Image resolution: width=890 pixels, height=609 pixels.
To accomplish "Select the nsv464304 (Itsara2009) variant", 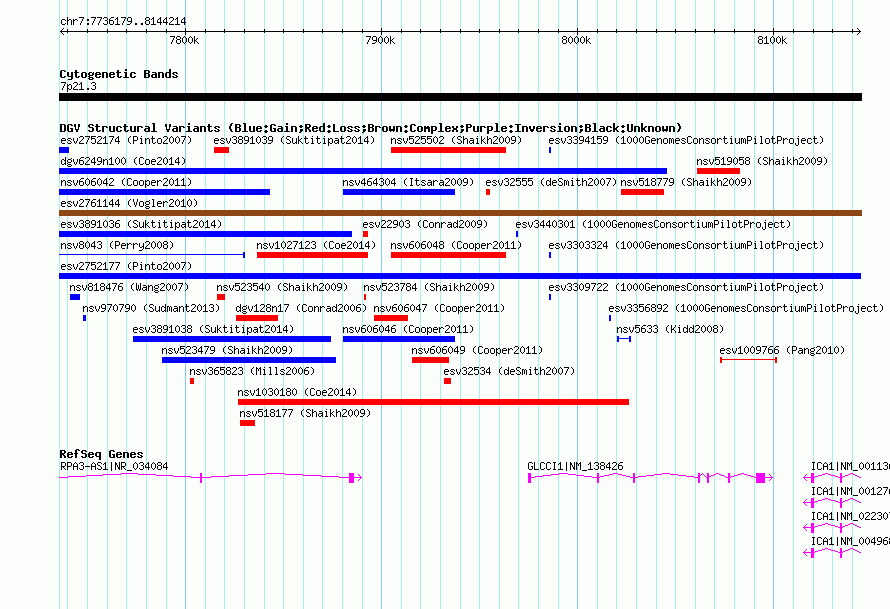I will tap(398, 192).
